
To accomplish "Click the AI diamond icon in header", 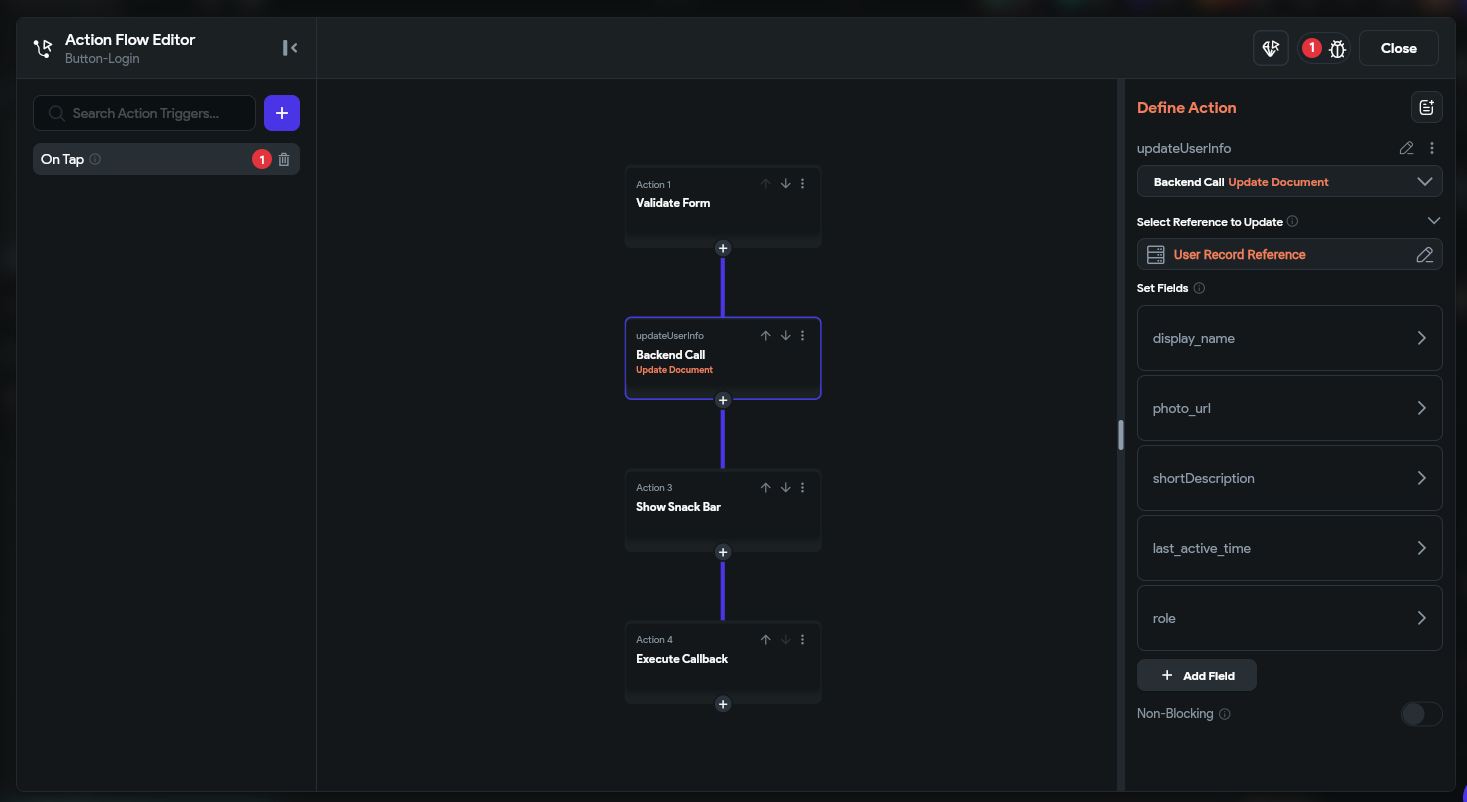I will (x=1270, y=48).
